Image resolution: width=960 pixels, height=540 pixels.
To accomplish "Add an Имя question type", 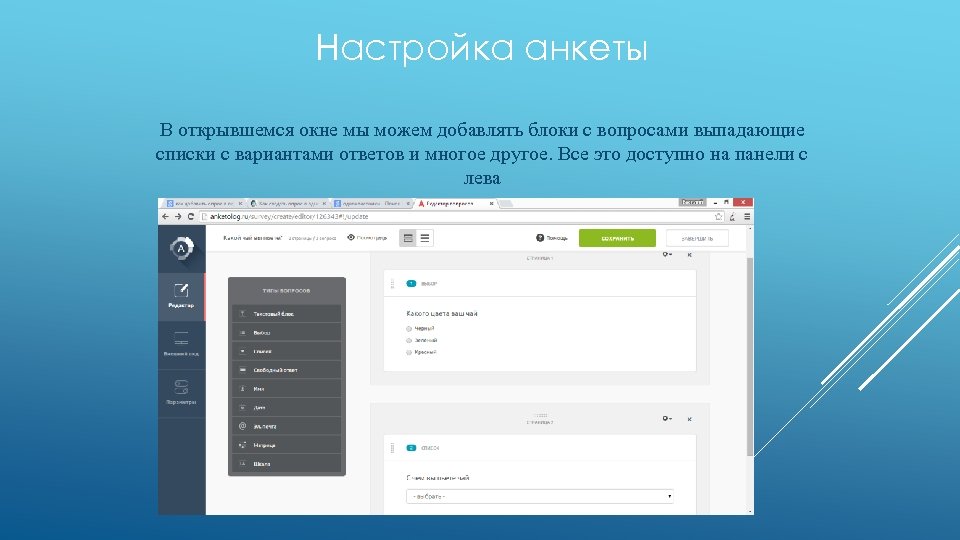I will coord(286,389).
